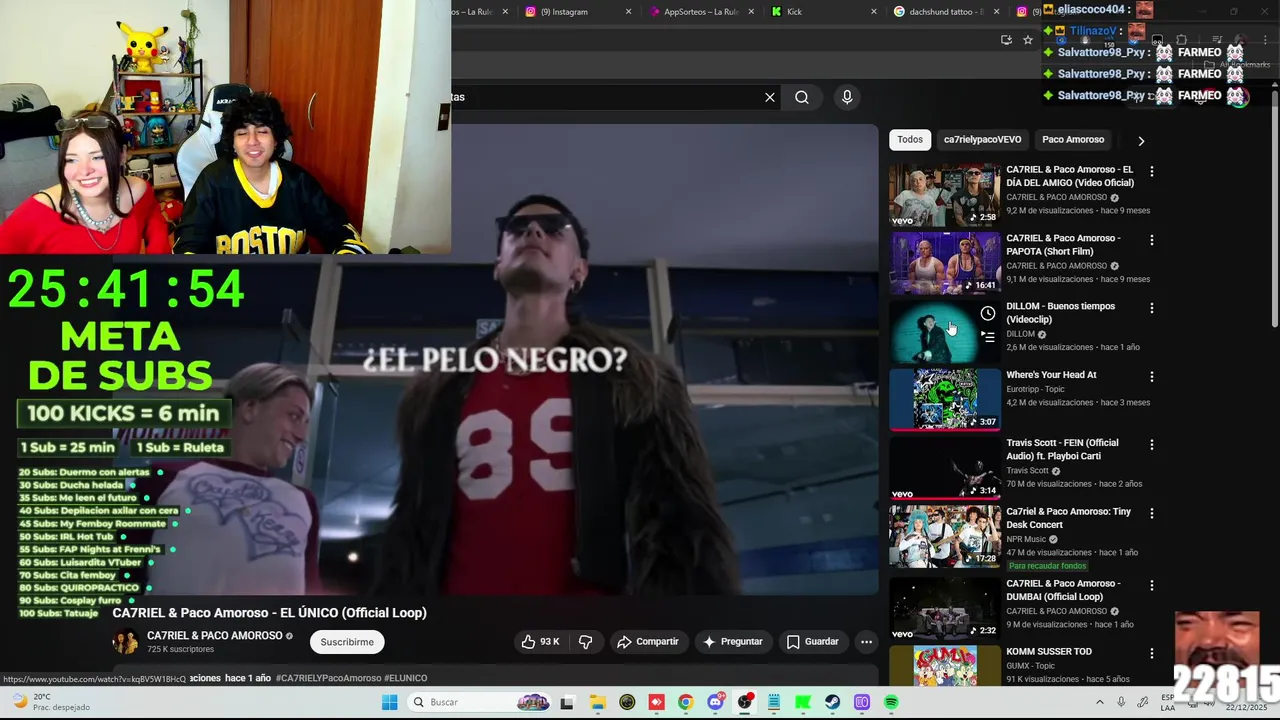Screen dimensions: 1280x720
Task: Click the #CA7RIELYPacoAmoroso hashtag
Action: 328,678
